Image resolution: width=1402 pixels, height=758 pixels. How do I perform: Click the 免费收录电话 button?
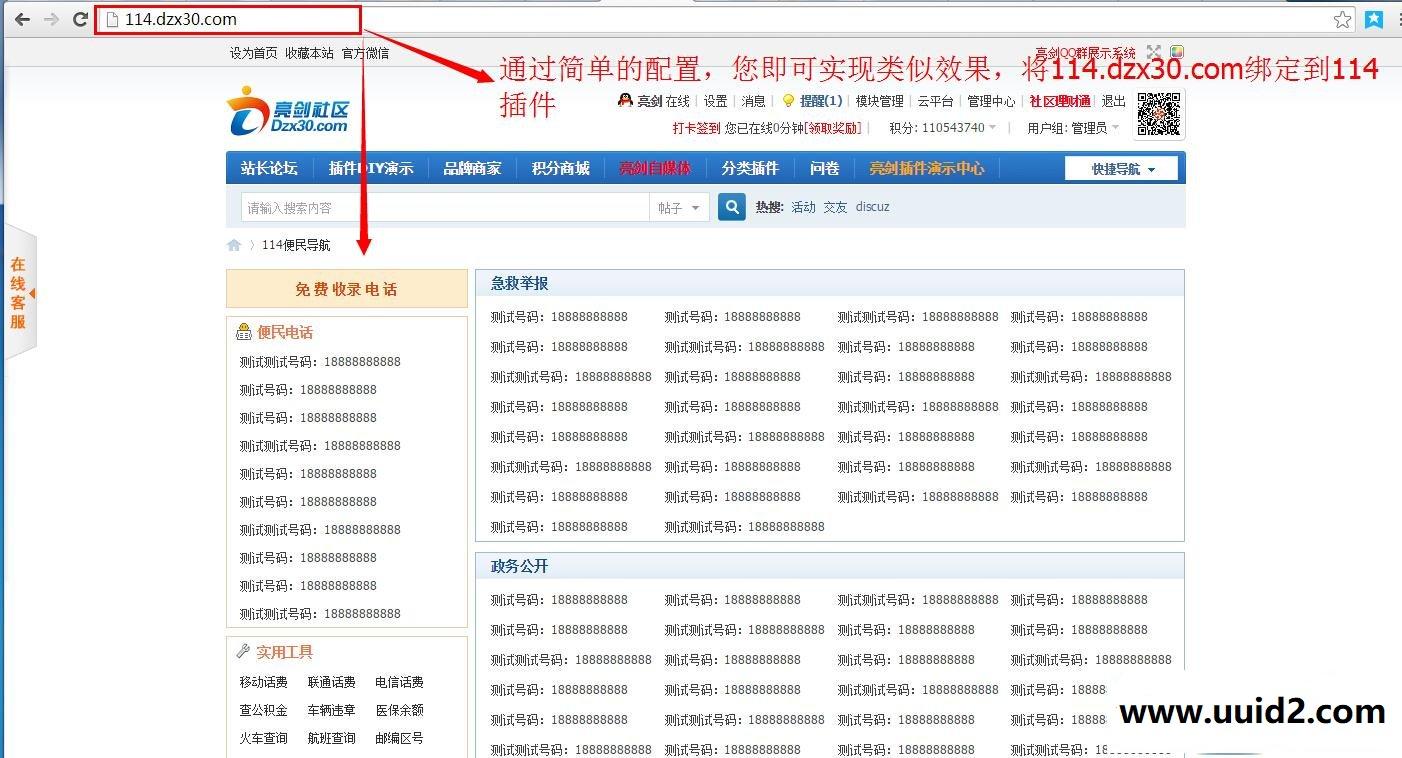point(346,288)
